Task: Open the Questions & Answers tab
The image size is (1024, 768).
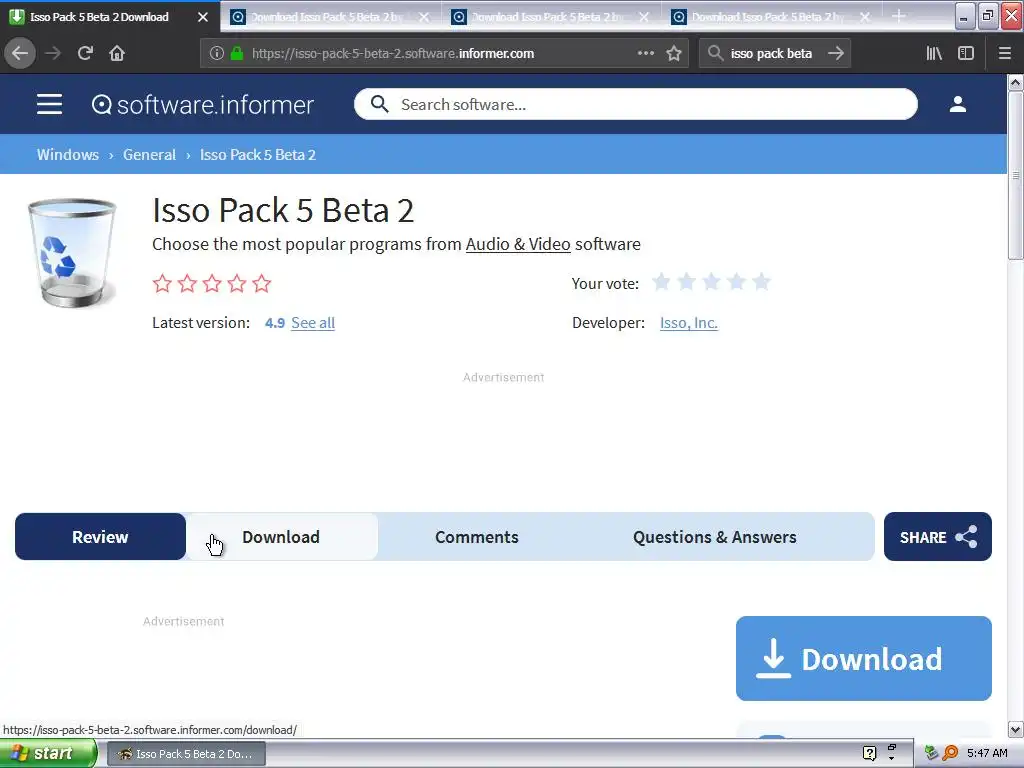Action: point(715,537)
